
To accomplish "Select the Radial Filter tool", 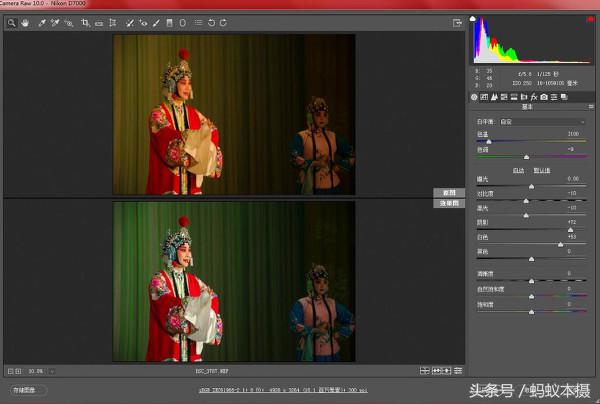I will (x=183, y=23).
